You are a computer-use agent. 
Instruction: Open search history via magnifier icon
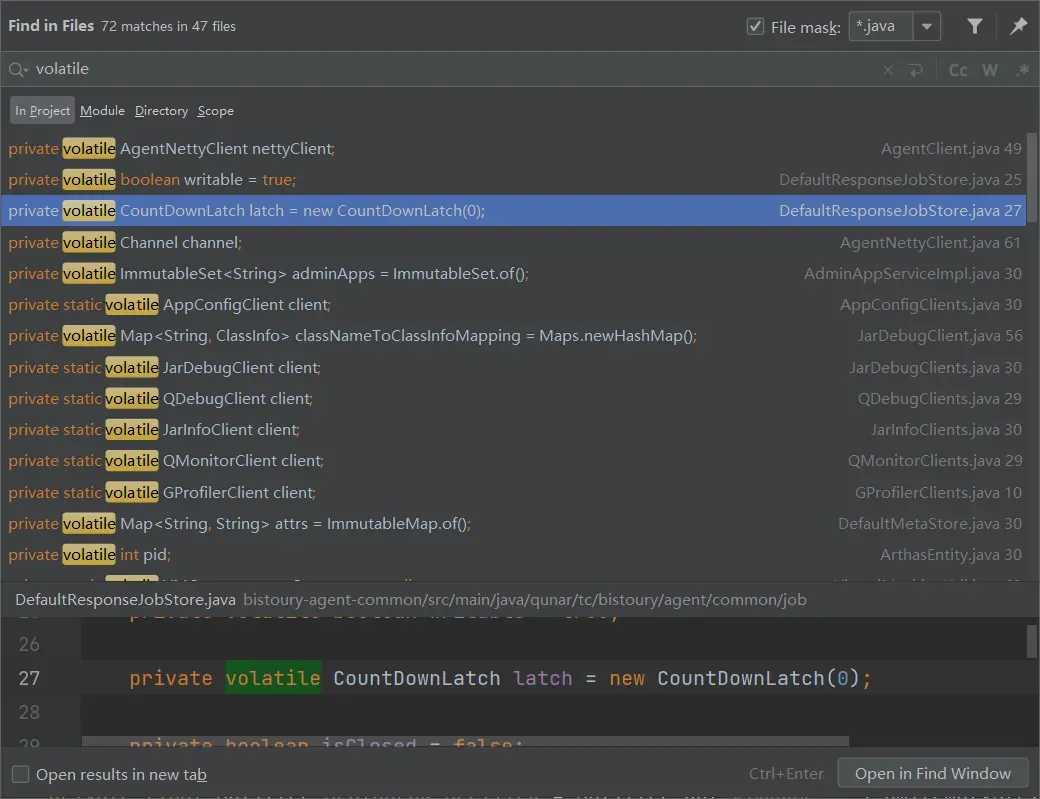(x=18, y=70)
